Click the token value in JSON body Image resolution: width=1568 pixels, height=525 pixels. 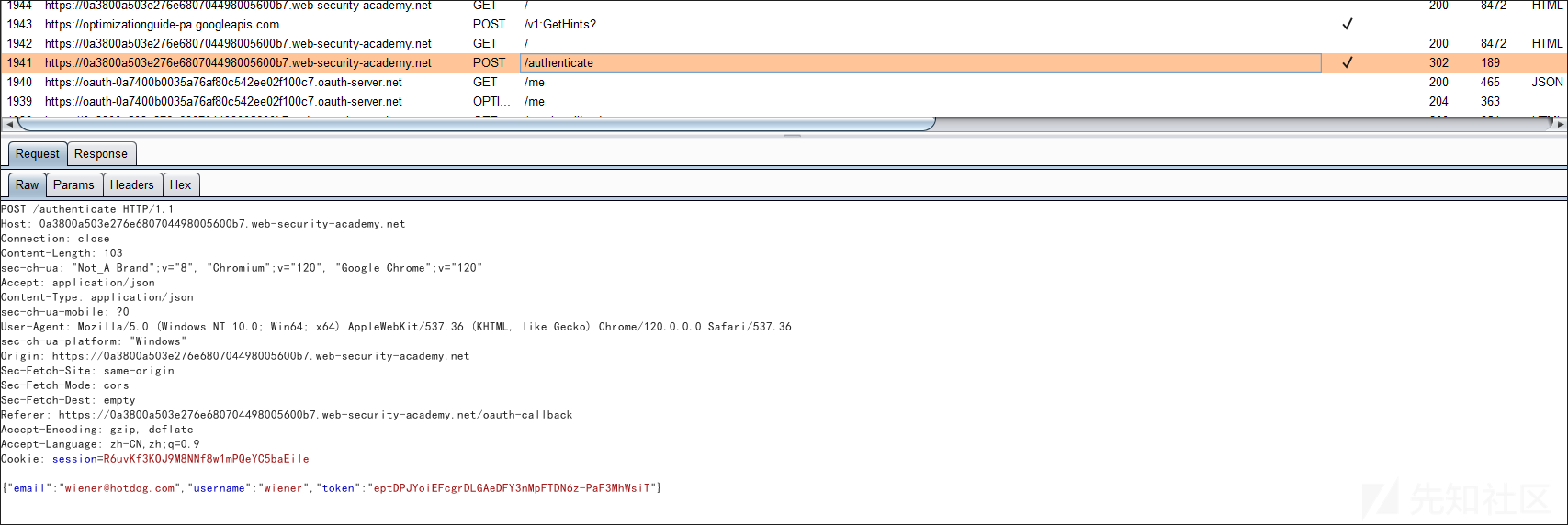click(513, 488)
